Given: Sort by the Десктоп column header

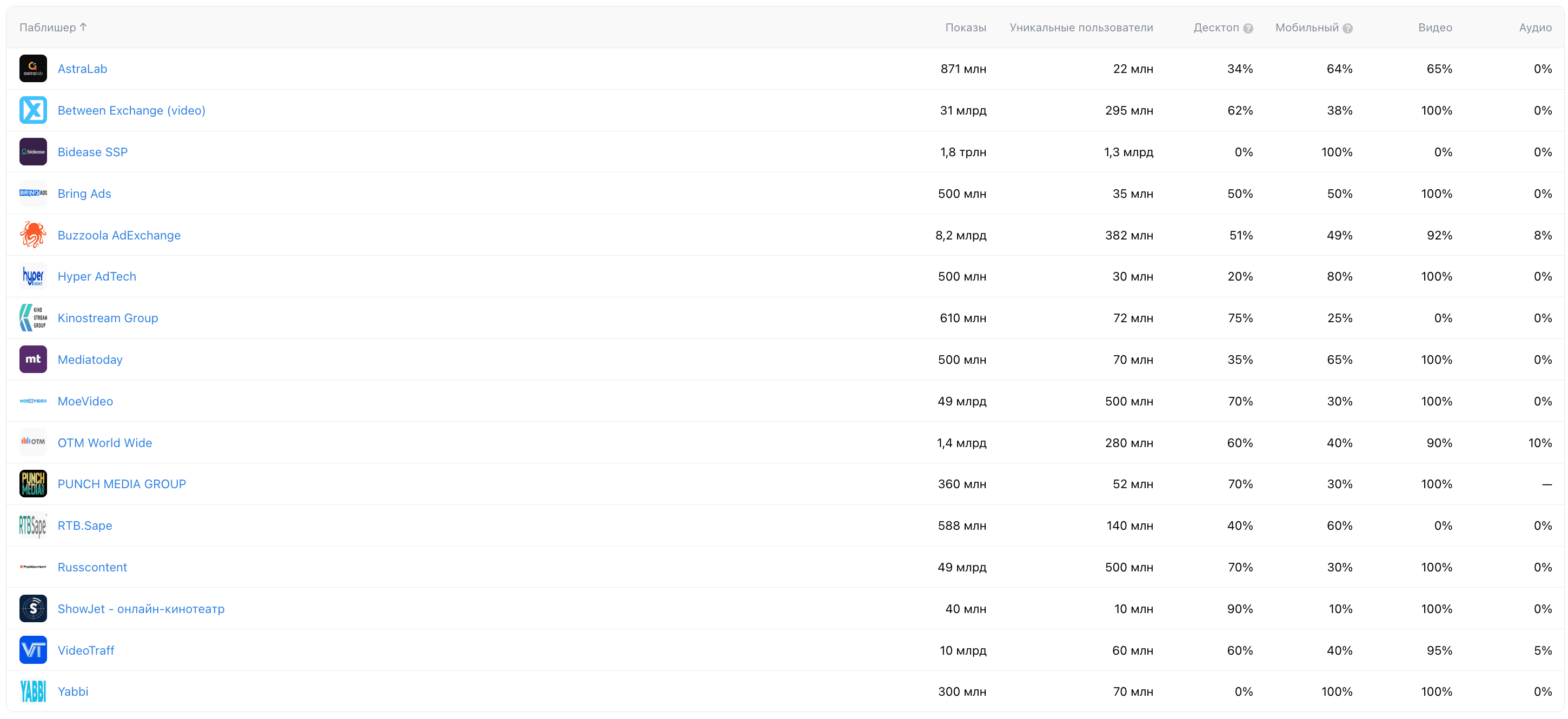Looking at the screenshot, I should coord(1216,28).
